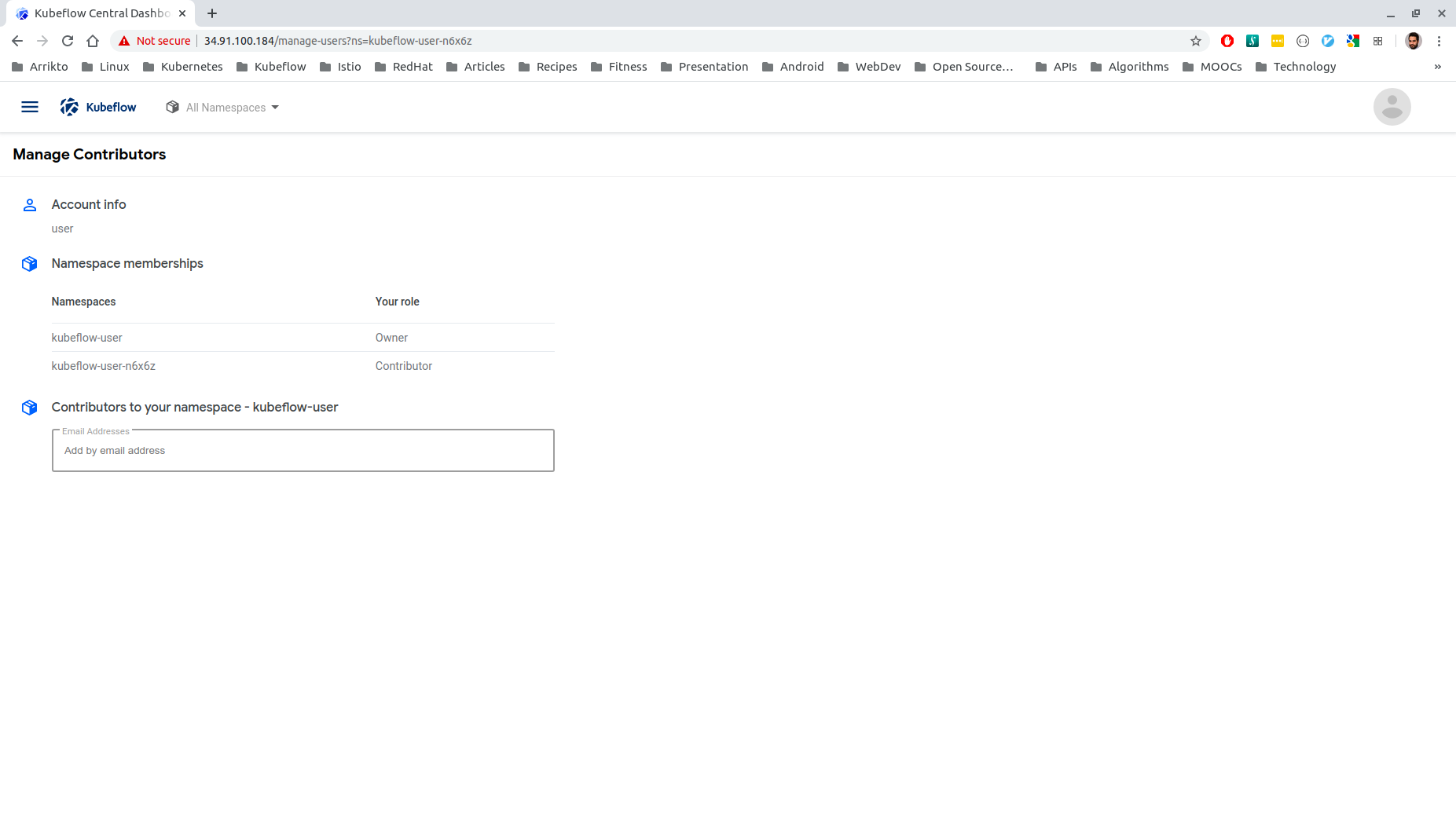Image resolution: width=1456 pixels, height=827 pixels.
Task: Open the Linux bookmarks folder
Action: [105, 67]
